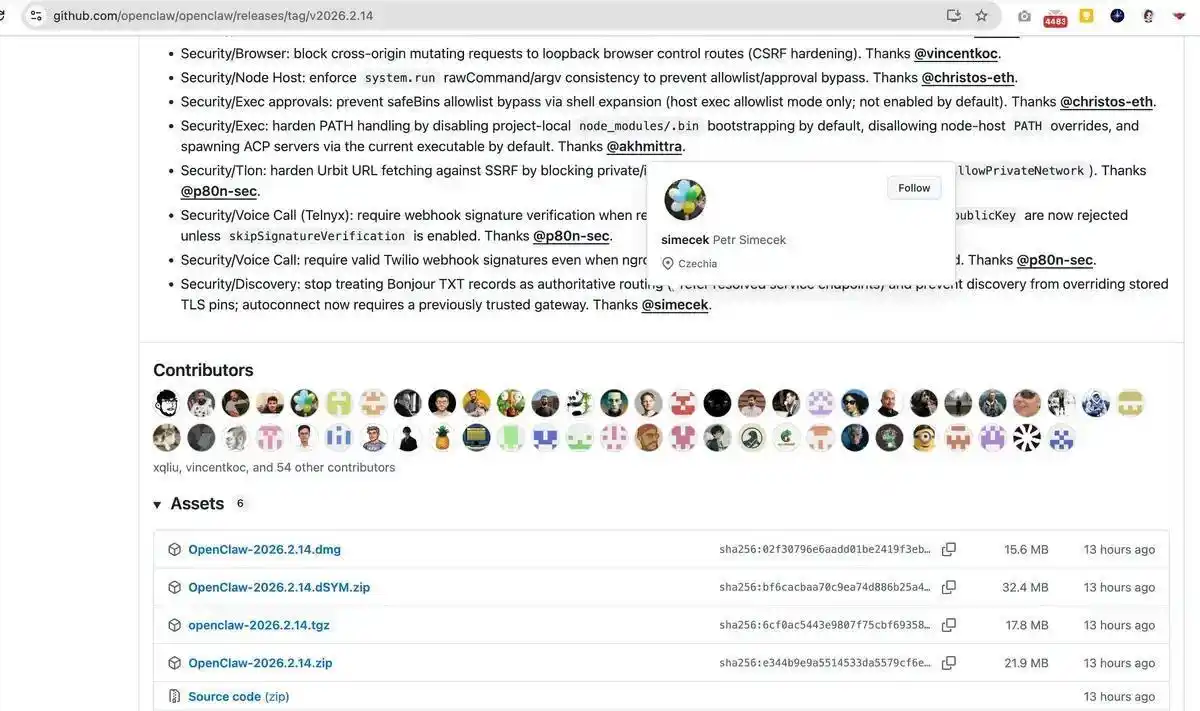The image size is (1200, 711).
Task: Click the site information icon in address bar
Action: click(x=36, y=16)
